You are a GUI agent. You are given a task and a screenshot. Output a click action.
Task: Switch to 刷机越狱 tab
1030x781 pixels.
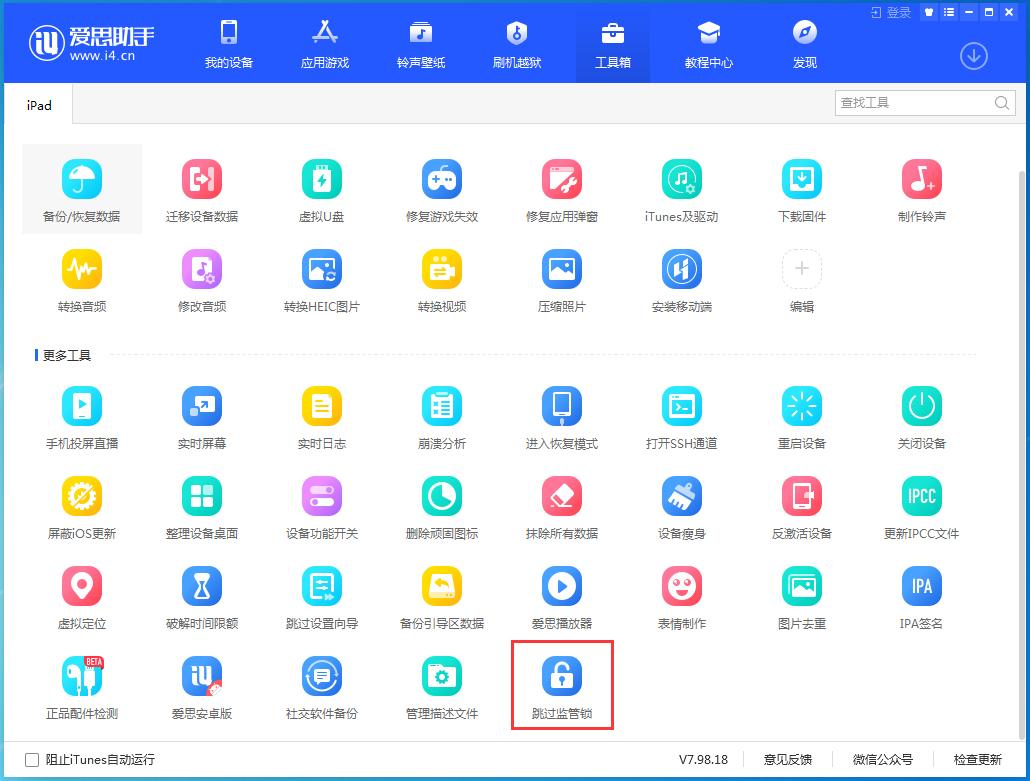(517, 44)
